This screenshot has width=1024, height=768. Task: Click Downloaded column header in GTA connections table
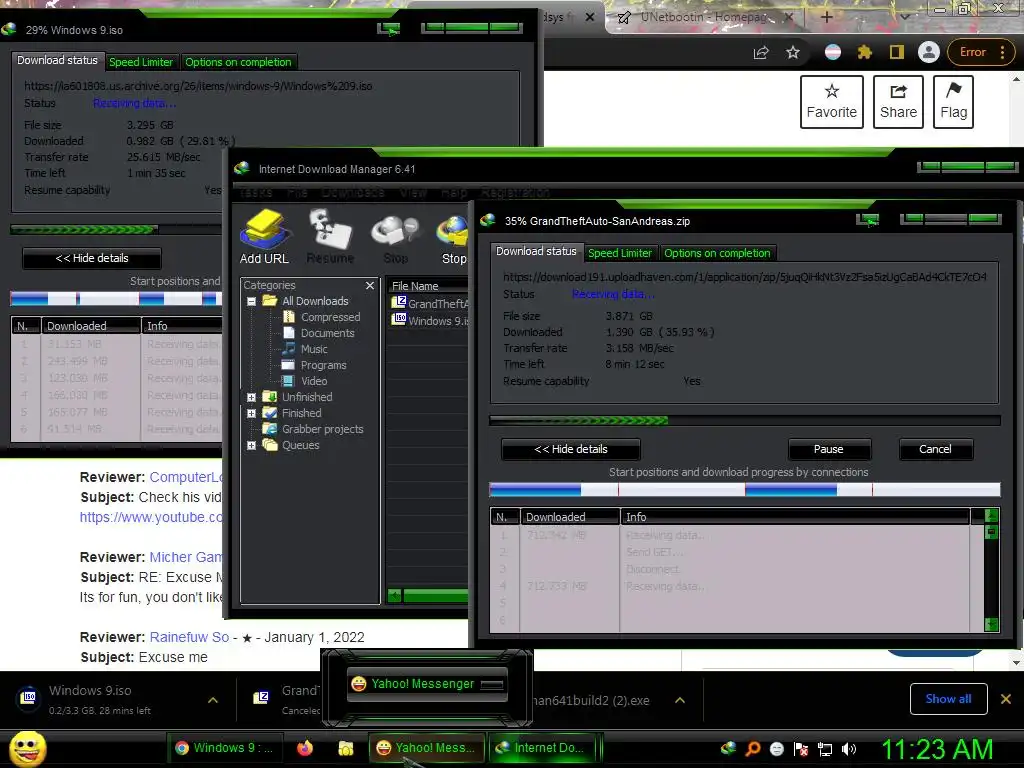pyautogui.click(x=569, y=517)
